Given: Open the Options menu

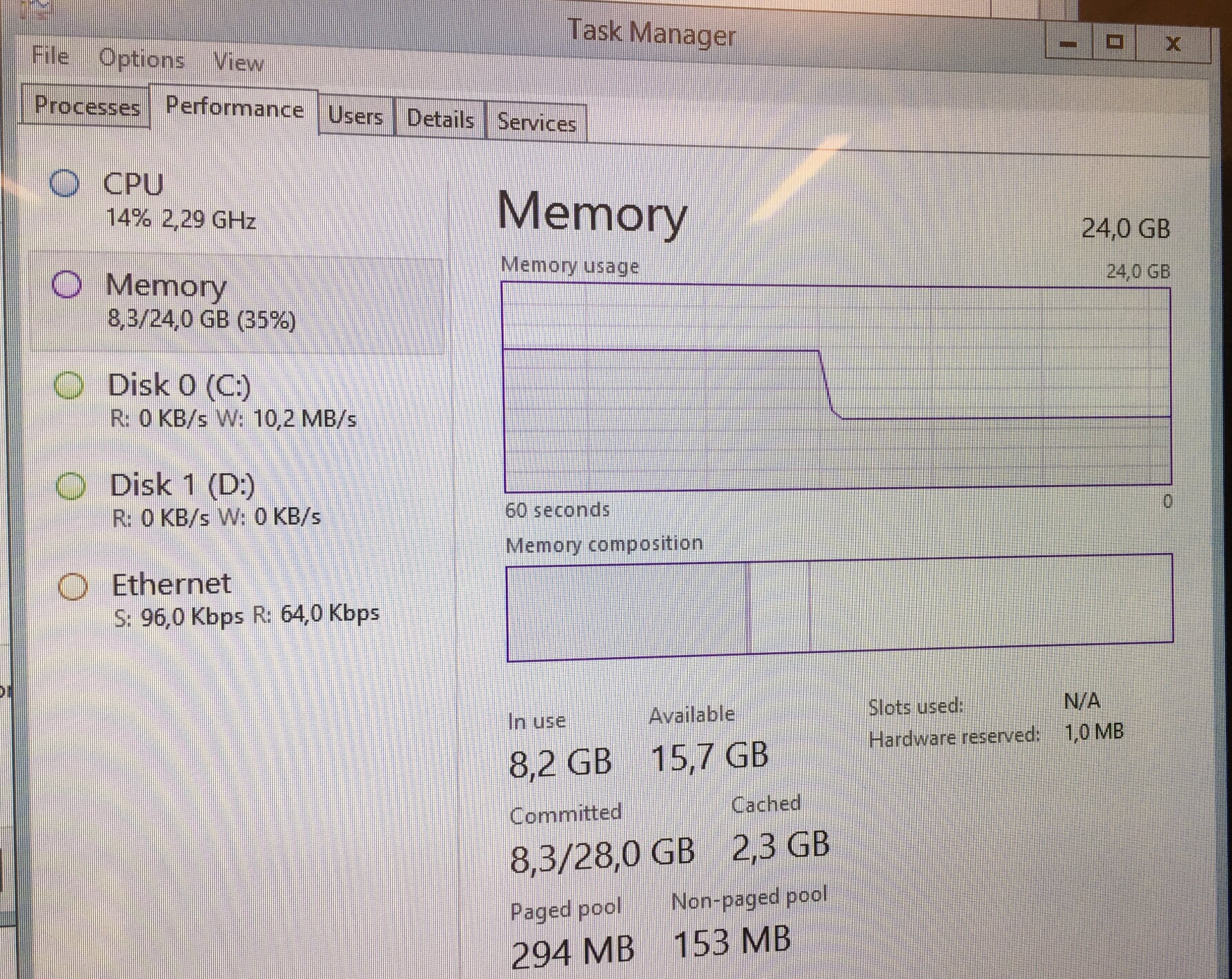Looking at the screenshot, I should point(142,59).
